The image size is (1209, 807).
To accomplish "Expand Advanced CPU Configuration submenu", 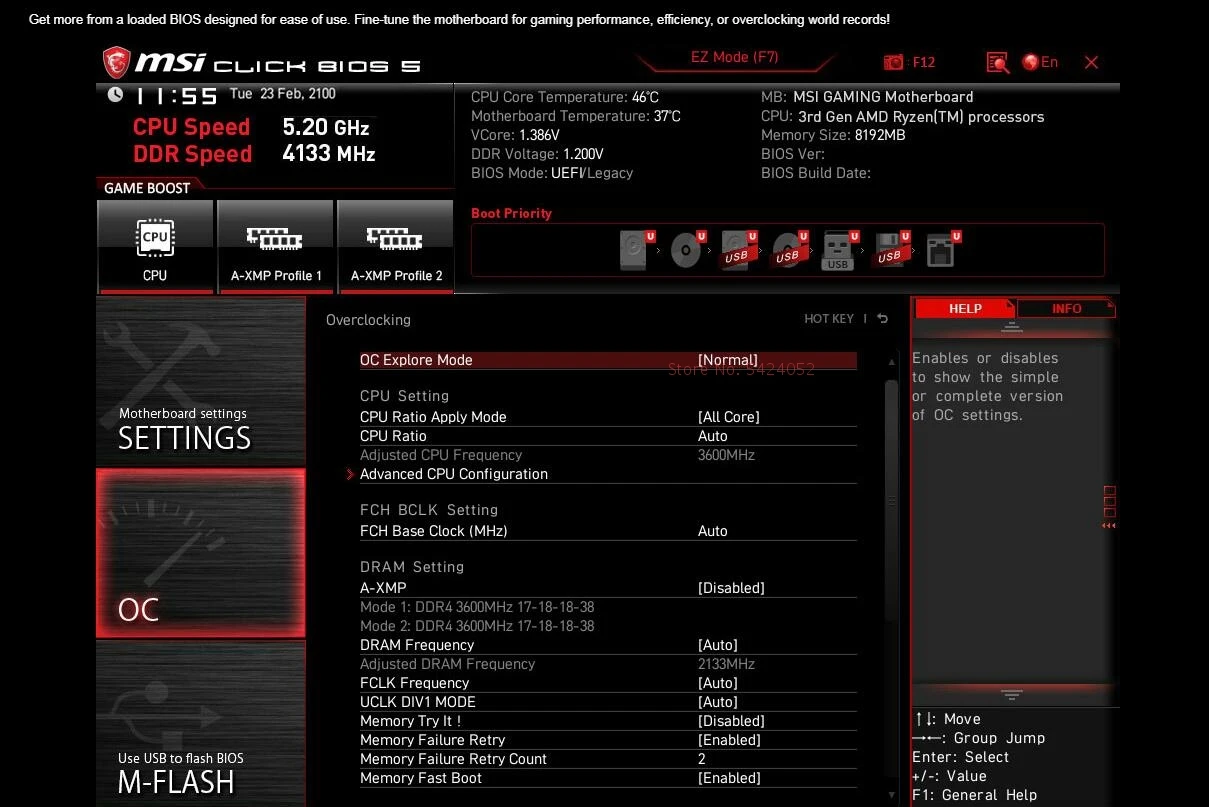I will 454,474.
